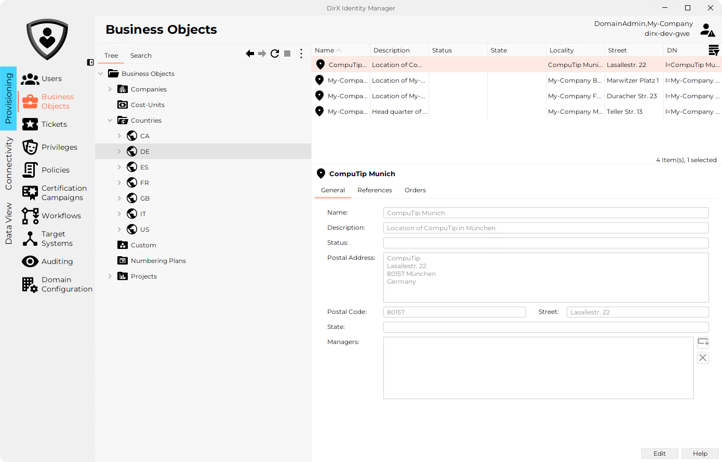The height and width of the screenshot is (462, 722).
Task: Select the Data View vertical tab
Action: click(x=8, y=223)
